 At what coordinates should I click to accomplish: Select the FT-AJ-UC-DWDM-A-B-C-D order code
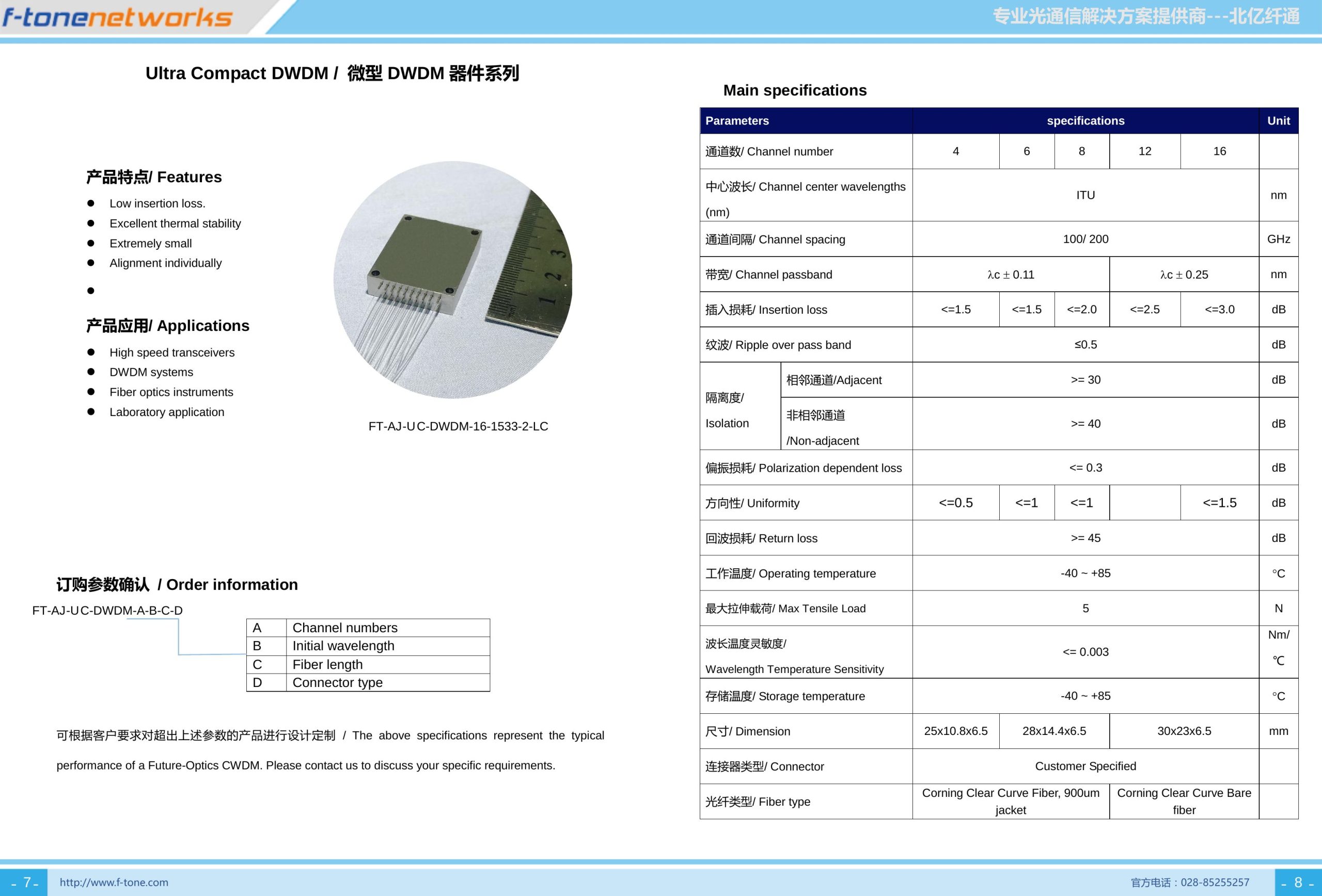click(x=107, y=611)
